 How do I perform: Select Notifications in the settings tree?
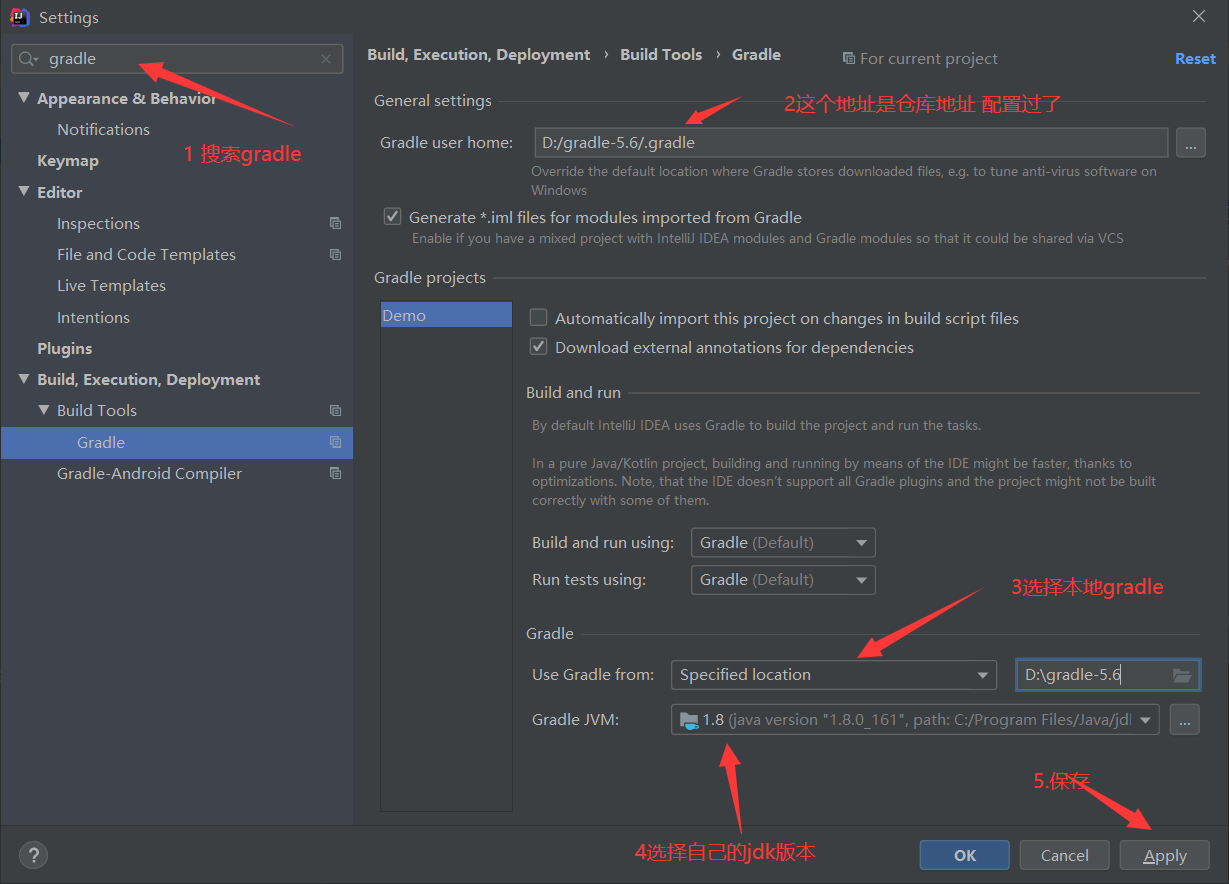tap(103, 130)
